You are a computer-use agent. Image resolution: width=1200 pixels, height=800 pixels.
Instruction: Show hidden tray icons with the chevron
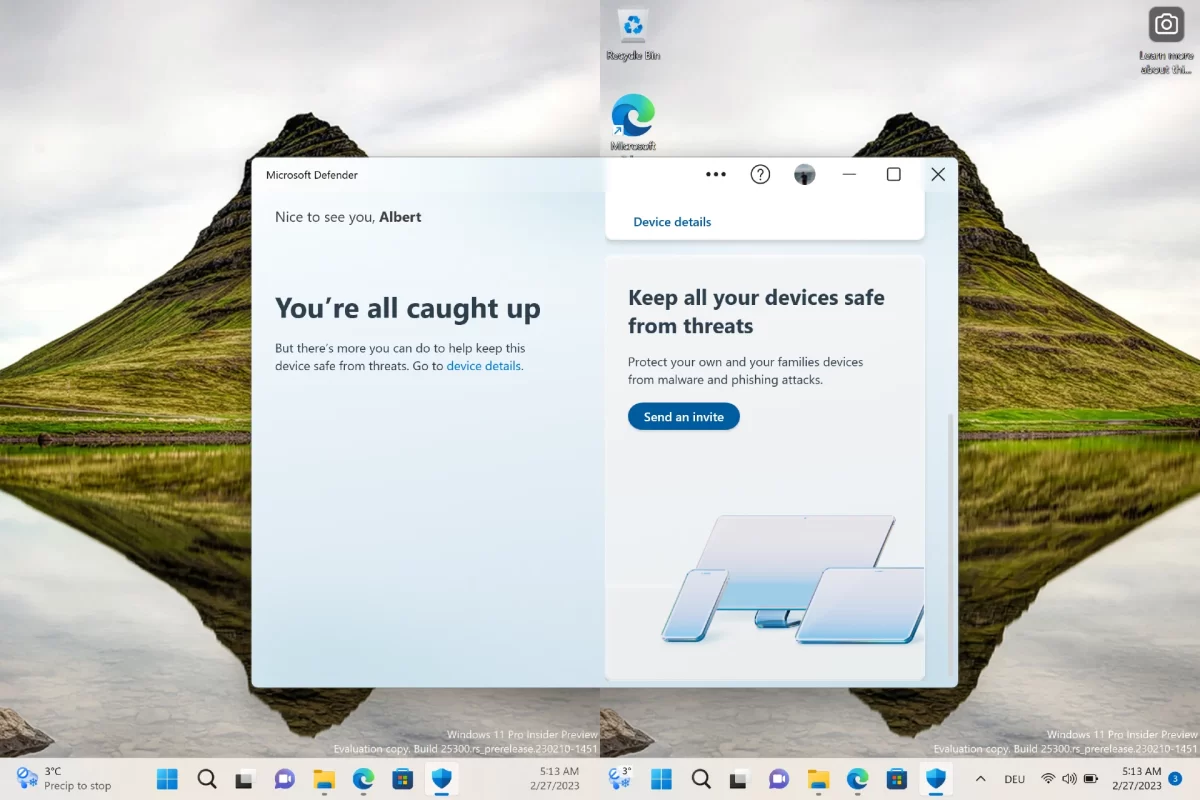pos(980,779)
